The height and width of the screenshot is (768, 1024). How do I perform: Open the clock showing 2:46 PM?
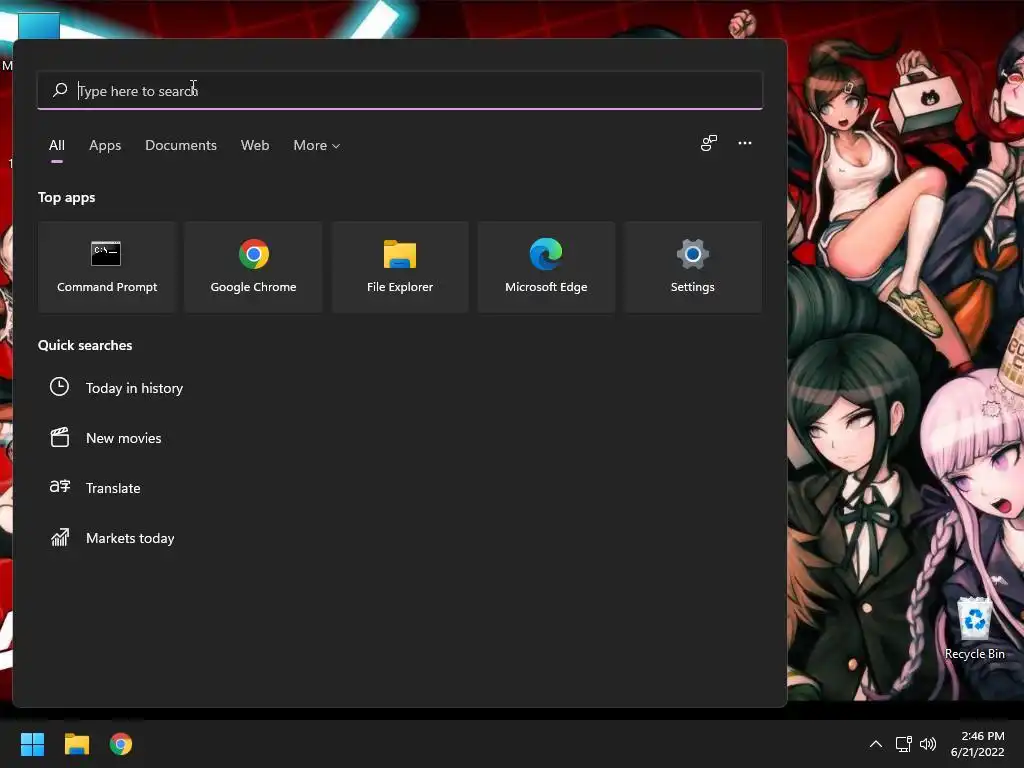tap(978, 744)
